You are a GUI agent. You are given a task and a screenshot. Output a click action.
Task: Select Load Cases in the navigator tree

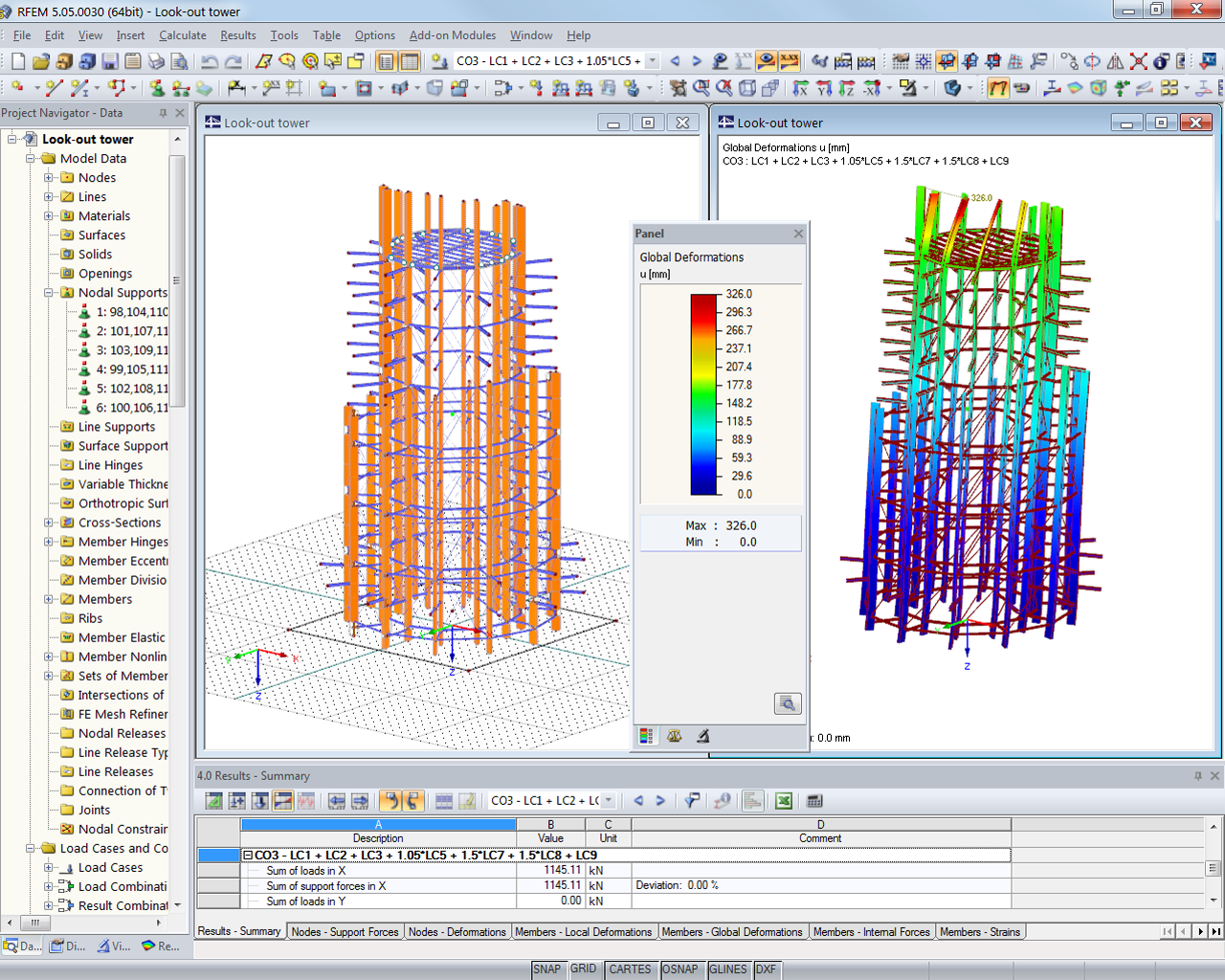point(113,867)
